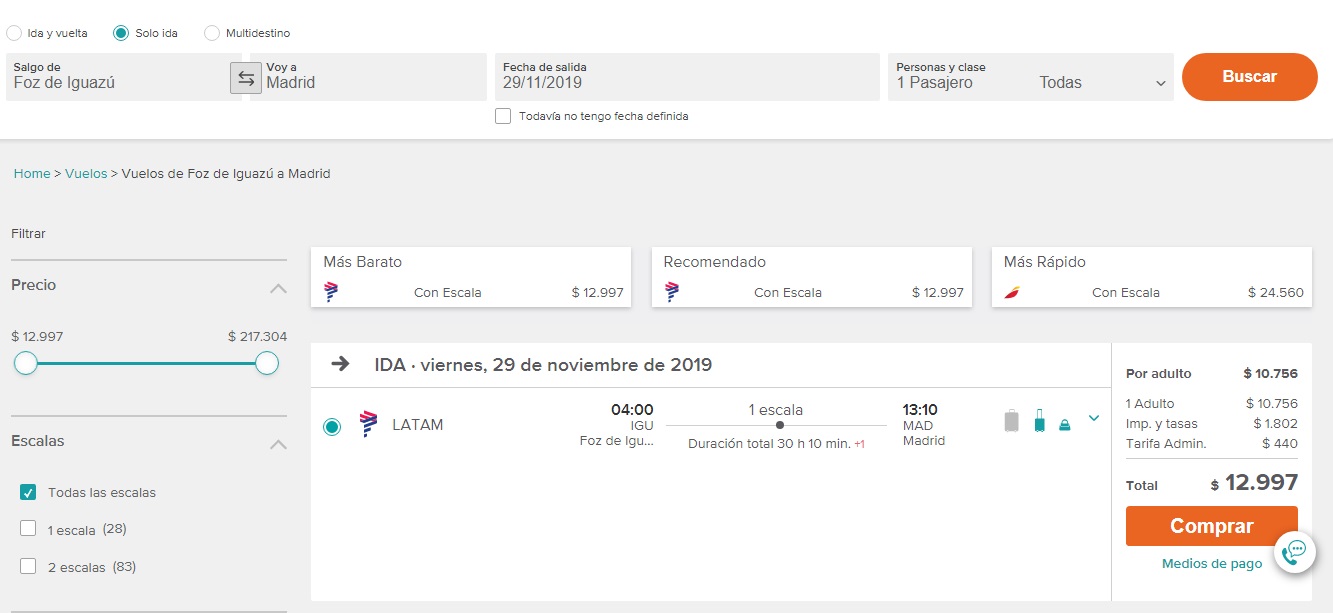
Task: Open the Medios de pago link
Action: coord(1211,564)
